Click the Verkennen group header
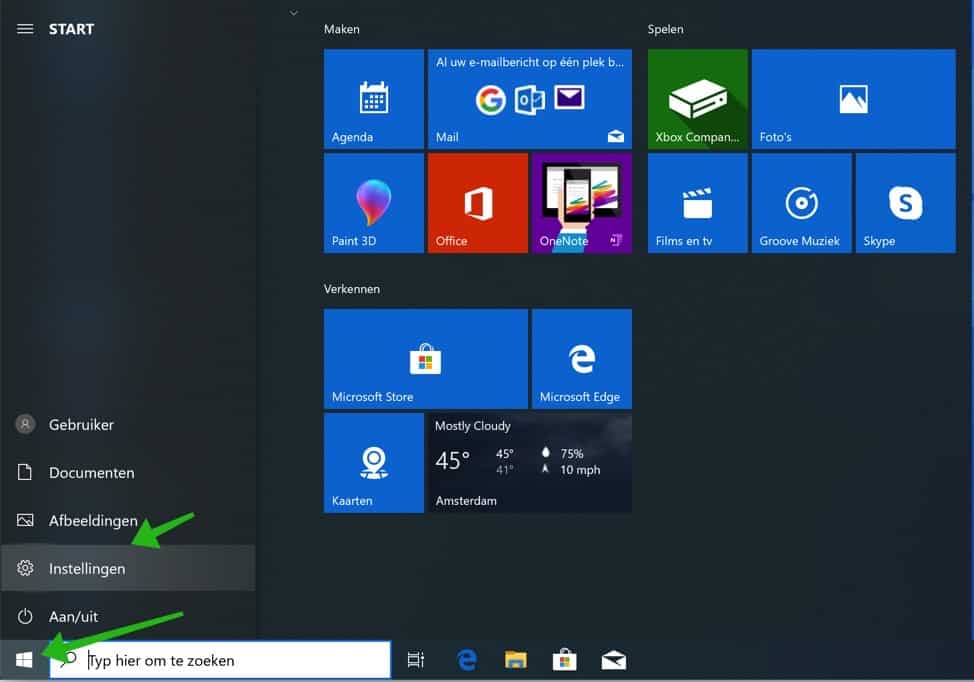The height and width of the screenshot is (682, 974). coord(352,289)
